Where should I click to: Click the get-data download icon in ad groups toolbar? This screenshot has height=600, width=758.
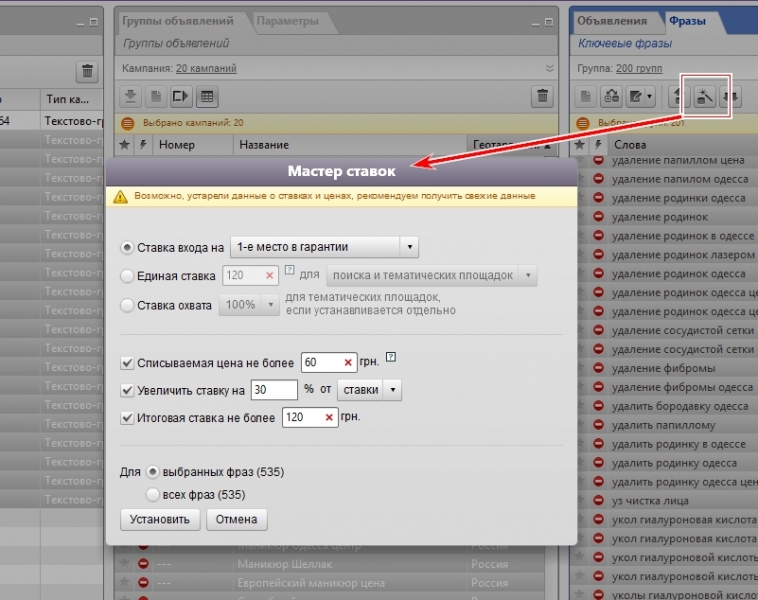point(131,96)
